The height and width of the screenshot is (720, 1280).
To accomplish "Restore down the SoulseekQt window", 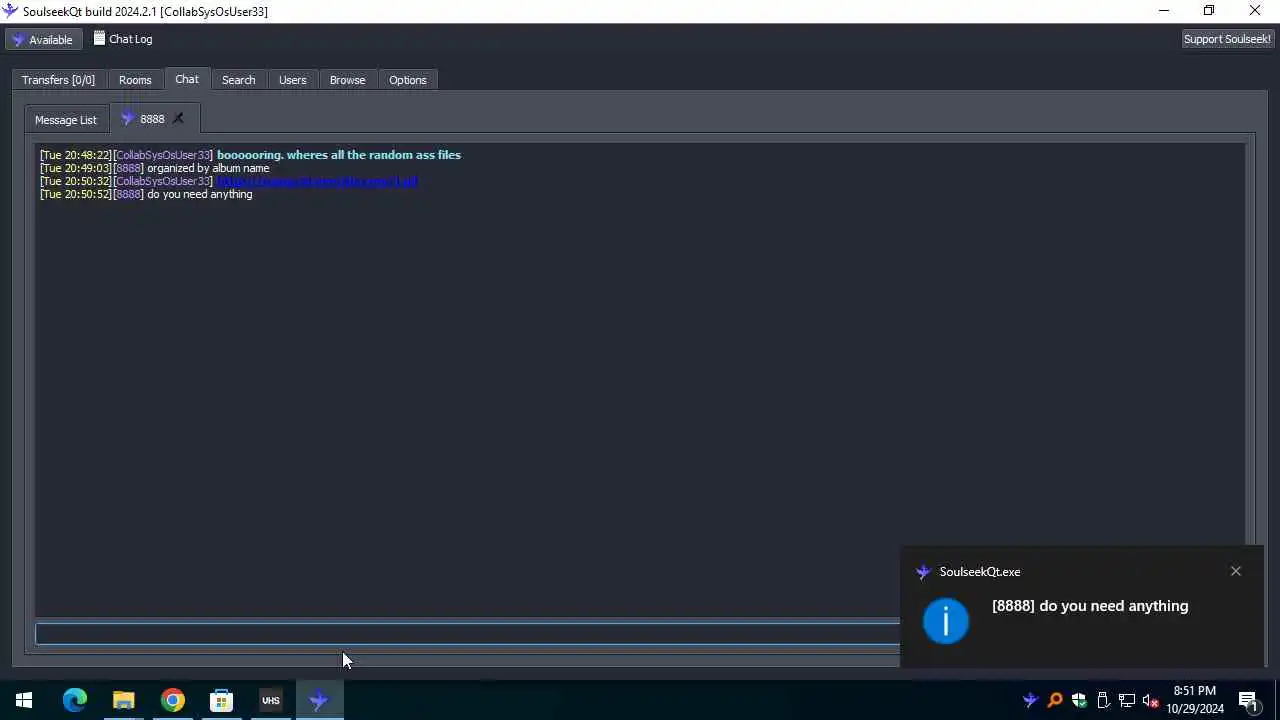I will click(1209, 11).
